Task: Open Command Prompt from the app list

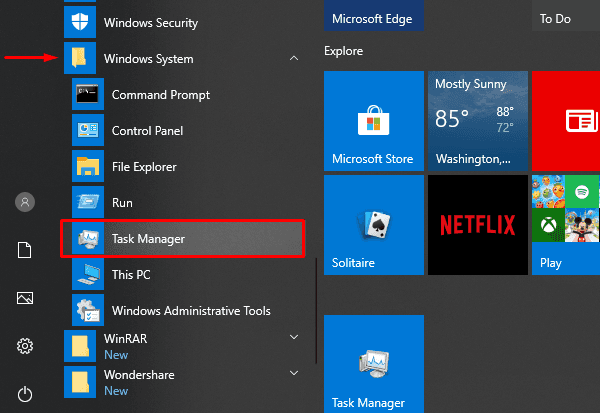Action: click(160, 95)
